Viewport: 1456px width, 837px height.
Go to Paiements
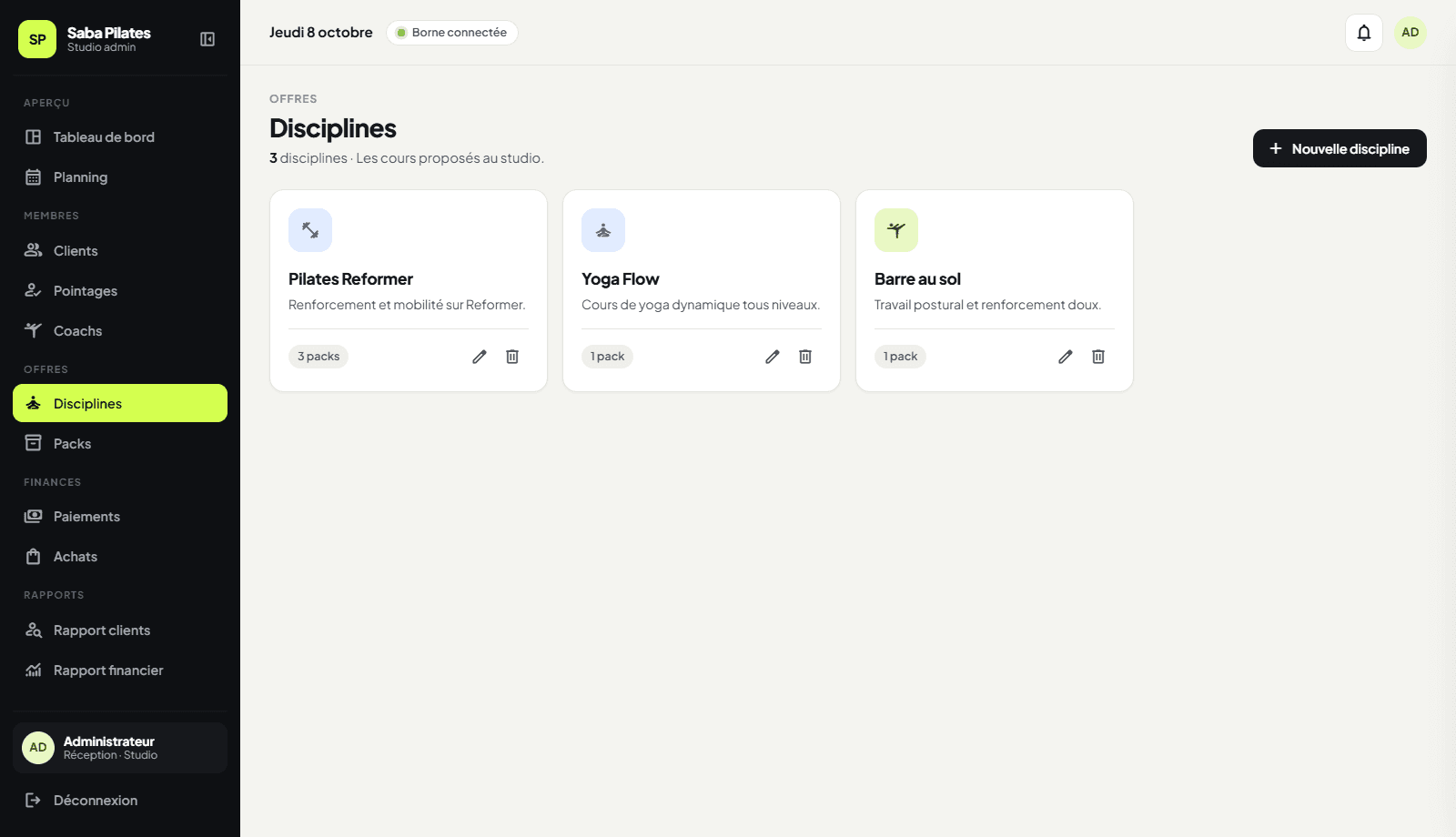[x=120, y=517]
